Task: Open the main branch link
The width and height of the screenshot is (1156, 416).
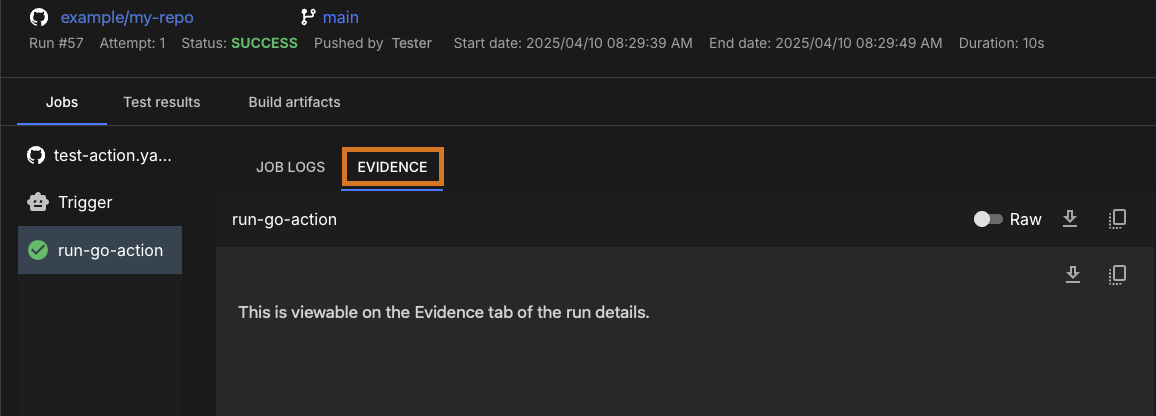Action: [x=341, y=17]
